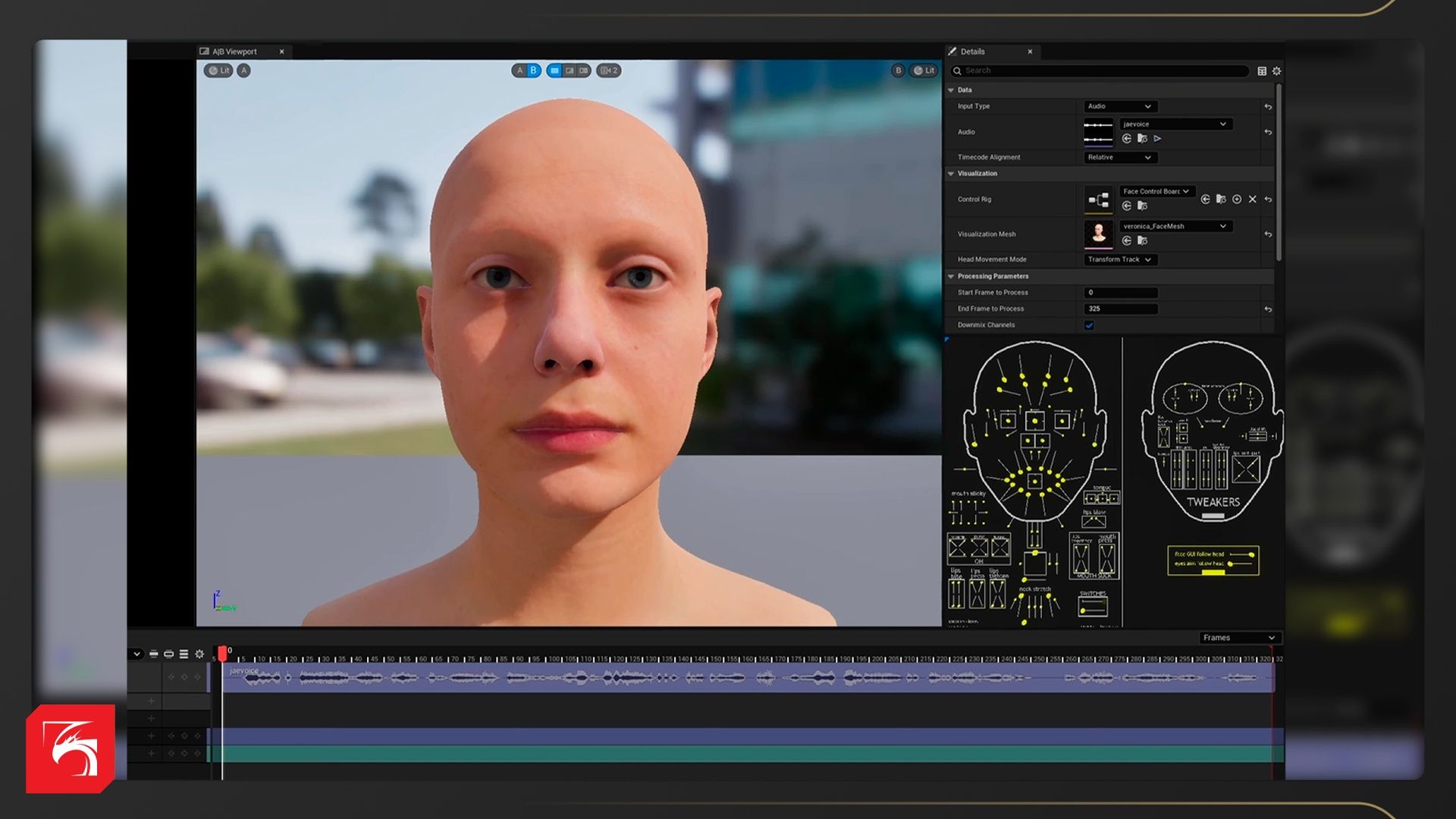
Task: Select the A|B Viewport tab
Action: (235, 52)
